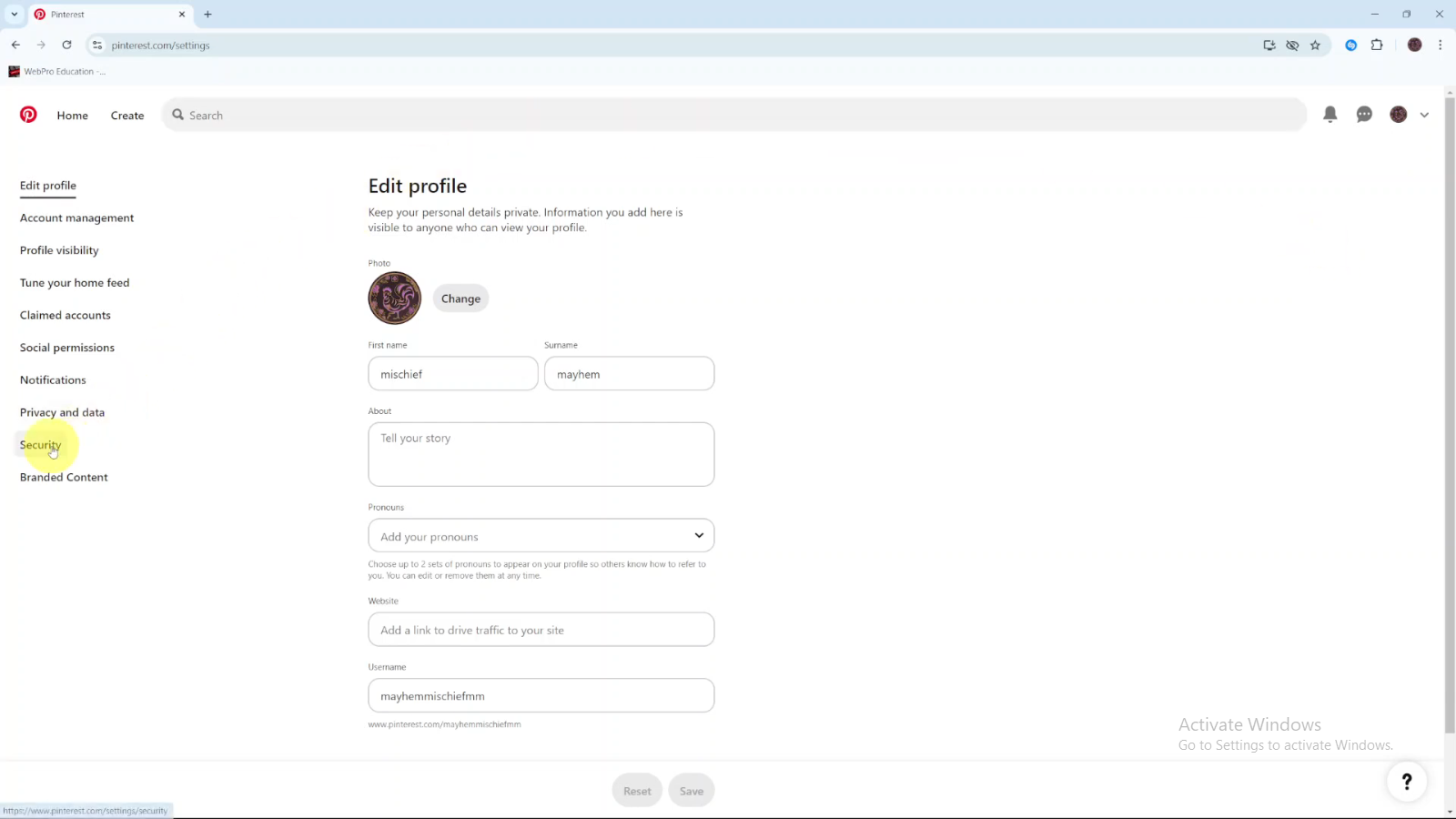Open the Security settings section
This screenshot has height=819, width=1456.
click(x=40, y=445)
